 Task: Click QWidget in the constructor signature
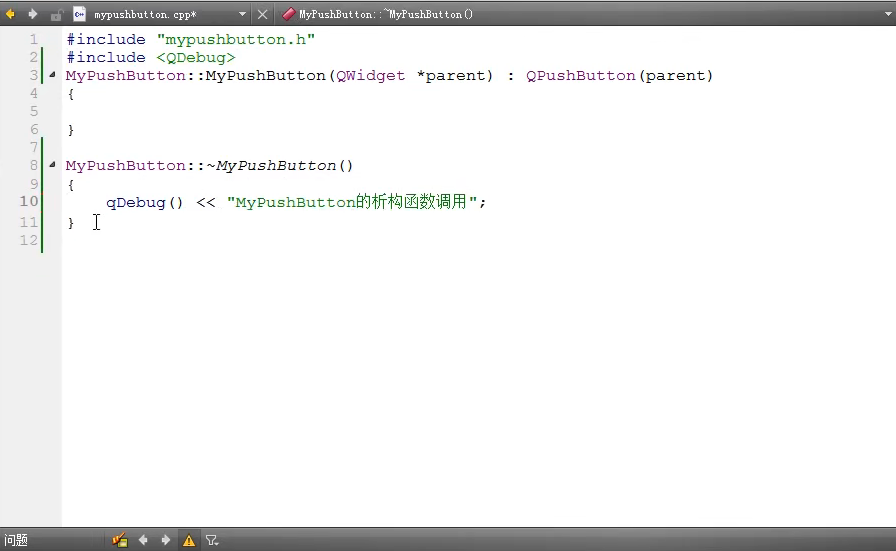coord(370,75)
